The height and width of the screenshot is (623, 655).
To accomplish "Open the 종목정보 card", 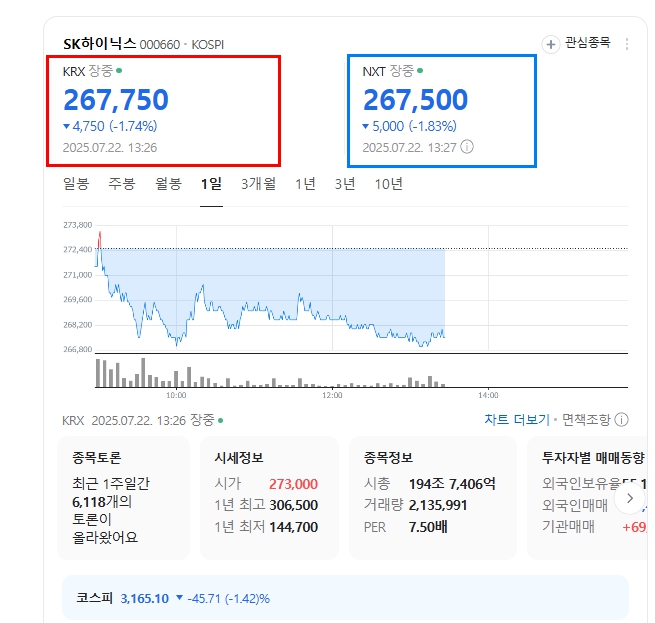I will pyautogui.click(x=433, y=498).
